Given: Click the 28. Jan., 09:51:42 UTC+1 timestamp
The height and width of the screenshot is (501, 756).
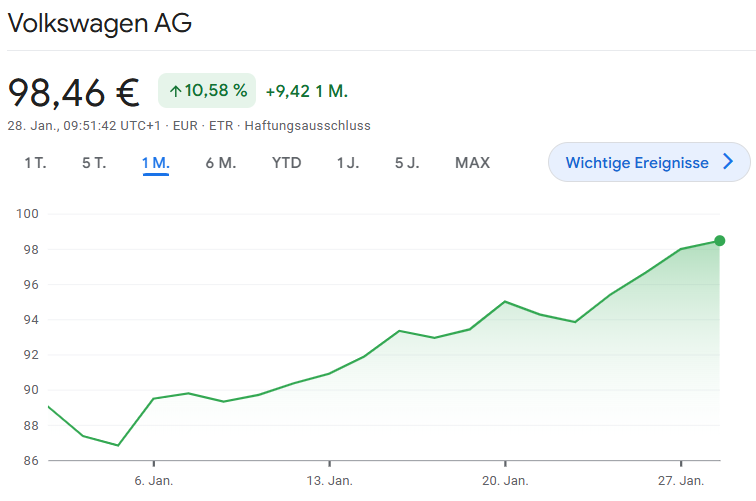Looking at the screenshot, I should point(84,126).
